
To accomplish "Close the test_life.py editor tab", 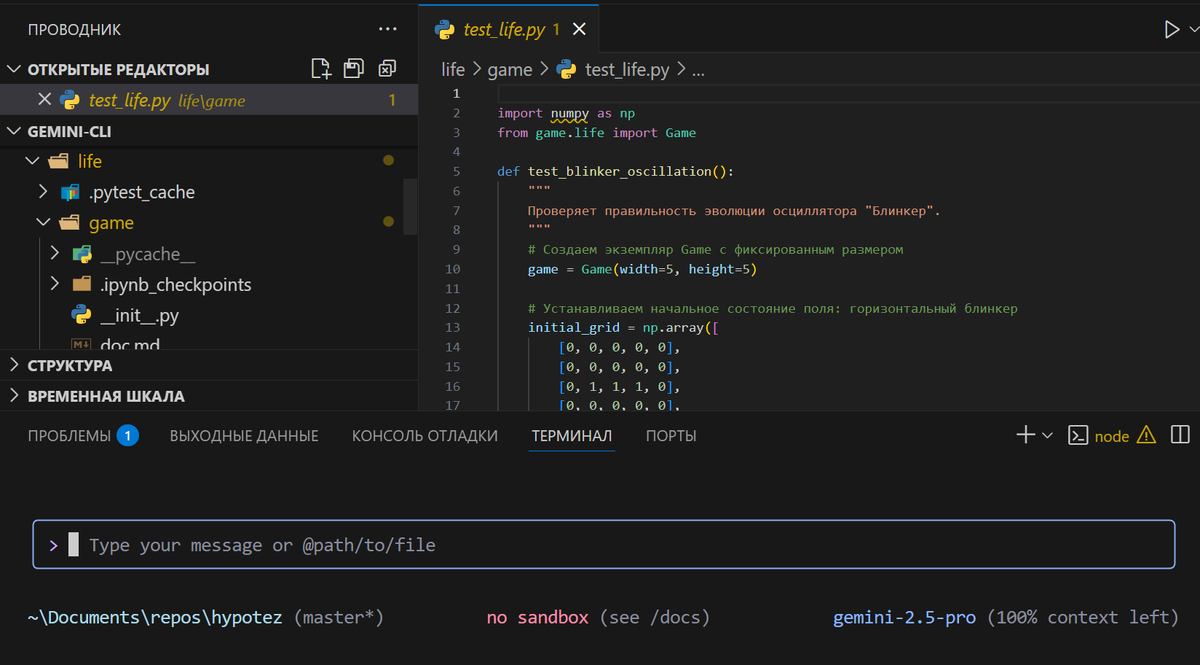I will pyautogui.click(x=578, y=30).
